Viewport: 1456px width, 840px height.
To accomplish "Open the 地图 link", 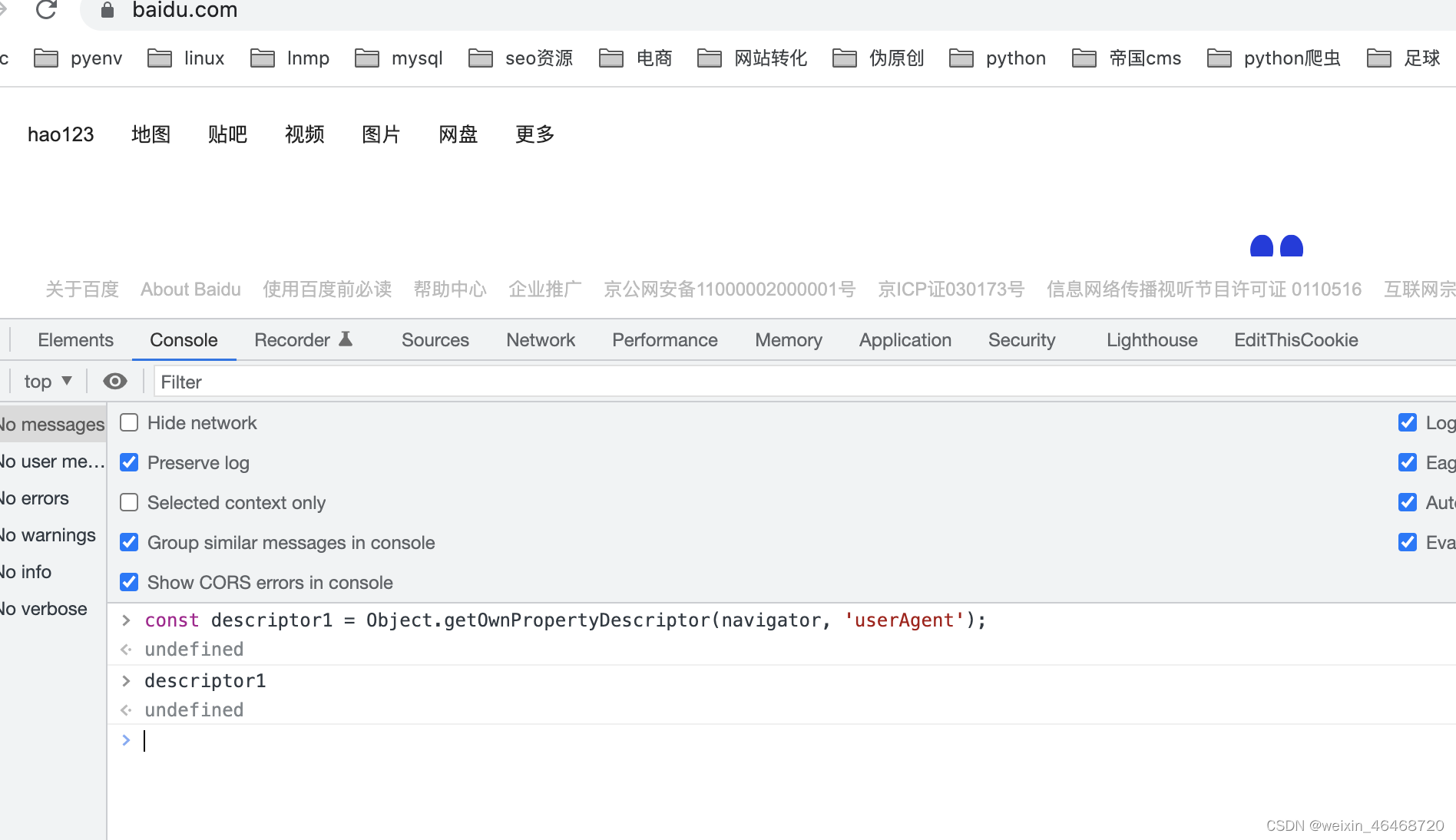I will pos(151,134).
